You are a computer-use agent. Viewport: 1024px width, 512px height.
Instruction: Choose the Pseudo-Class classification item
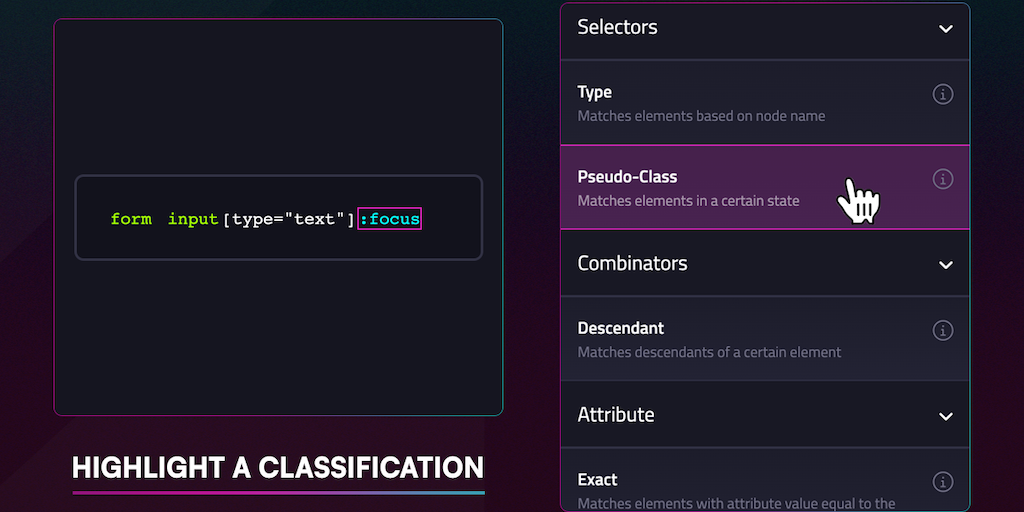[x=700, y=188]
